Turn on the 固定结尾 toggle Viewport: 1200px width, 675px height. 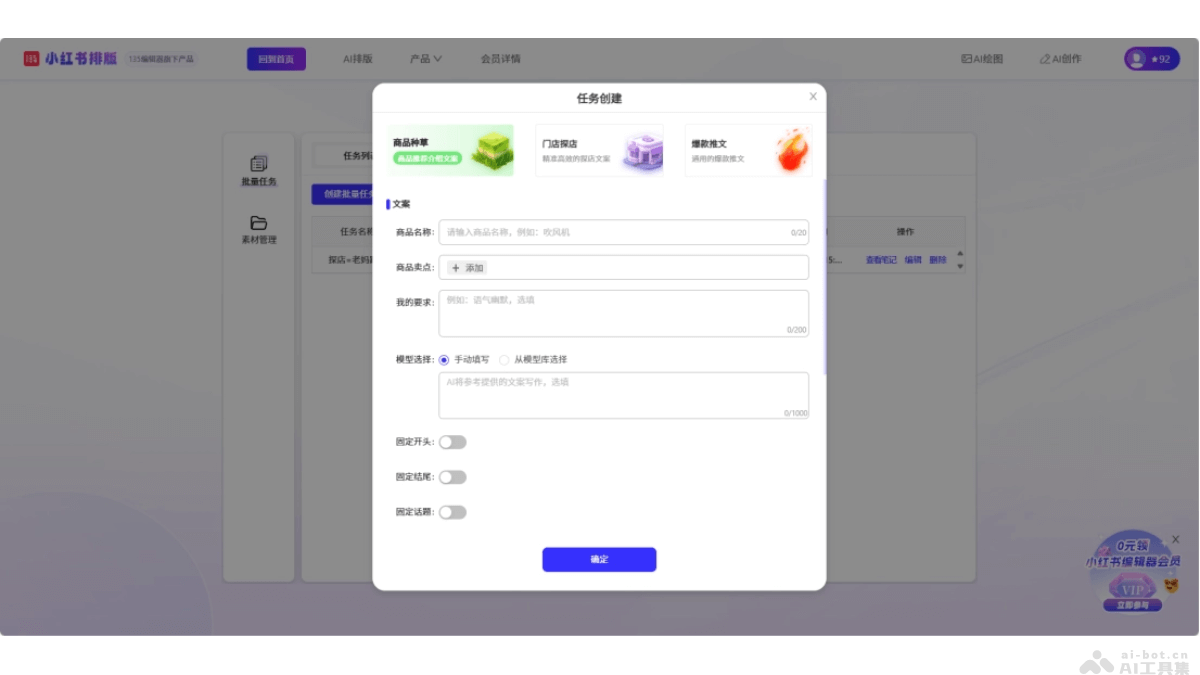coord(452,477)
